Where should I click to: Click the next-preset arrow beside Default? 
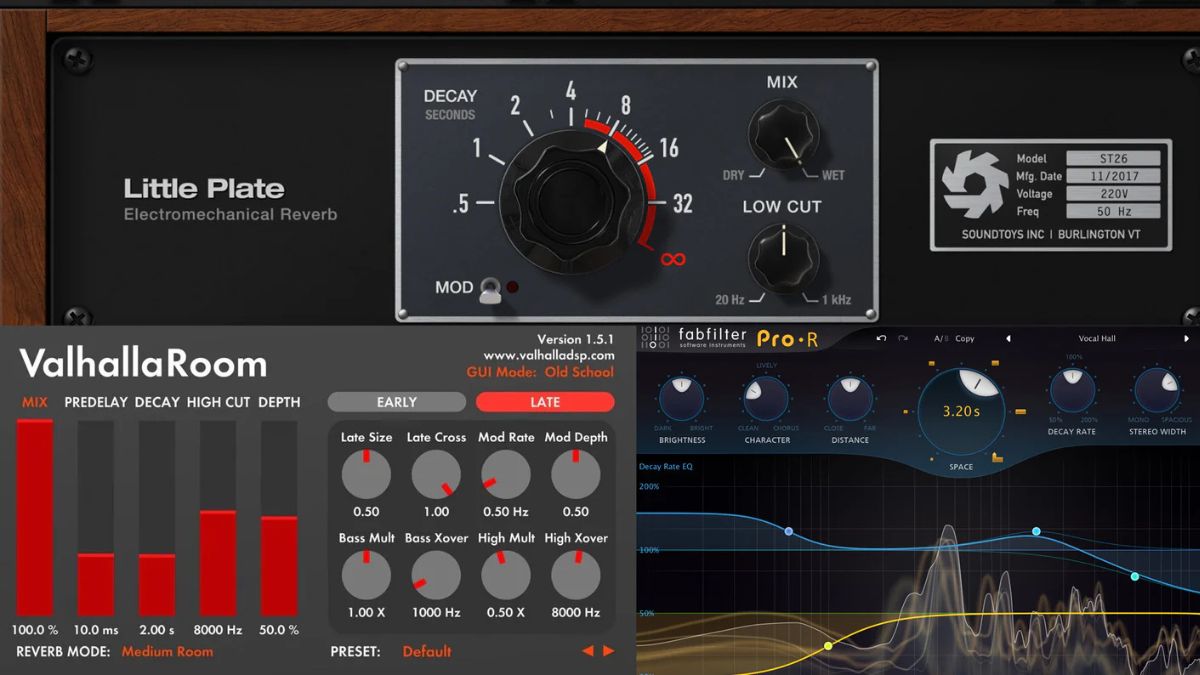[x=608, y=650]
